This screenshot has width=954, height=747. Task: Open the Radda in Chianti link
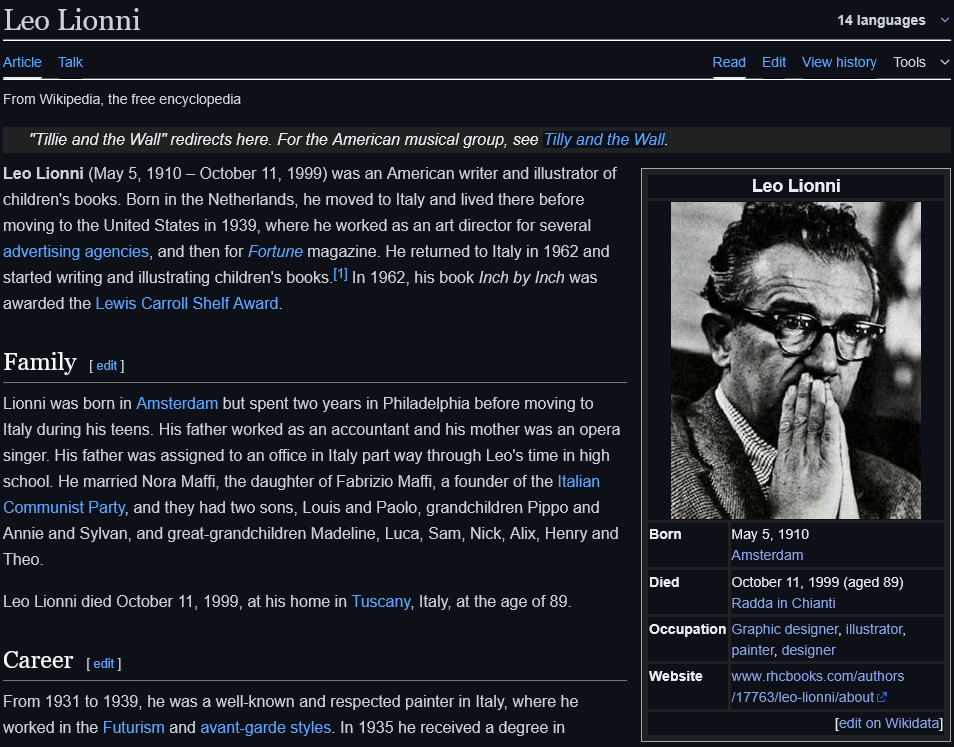point(783,603)
